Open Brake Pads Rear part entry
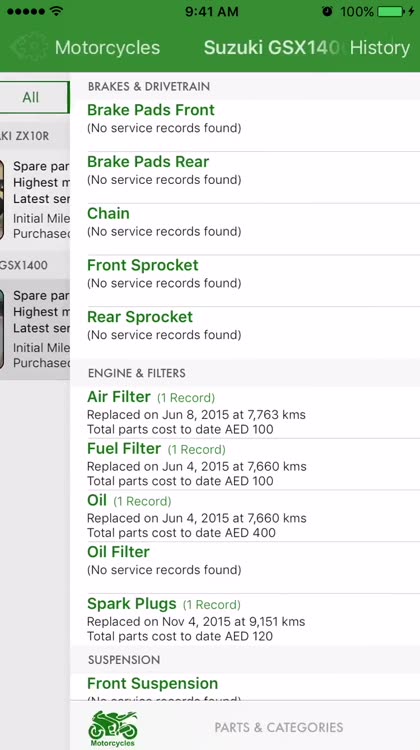This screenshot has height=750, width=420. pyautogui.click(x=245, y=177)
